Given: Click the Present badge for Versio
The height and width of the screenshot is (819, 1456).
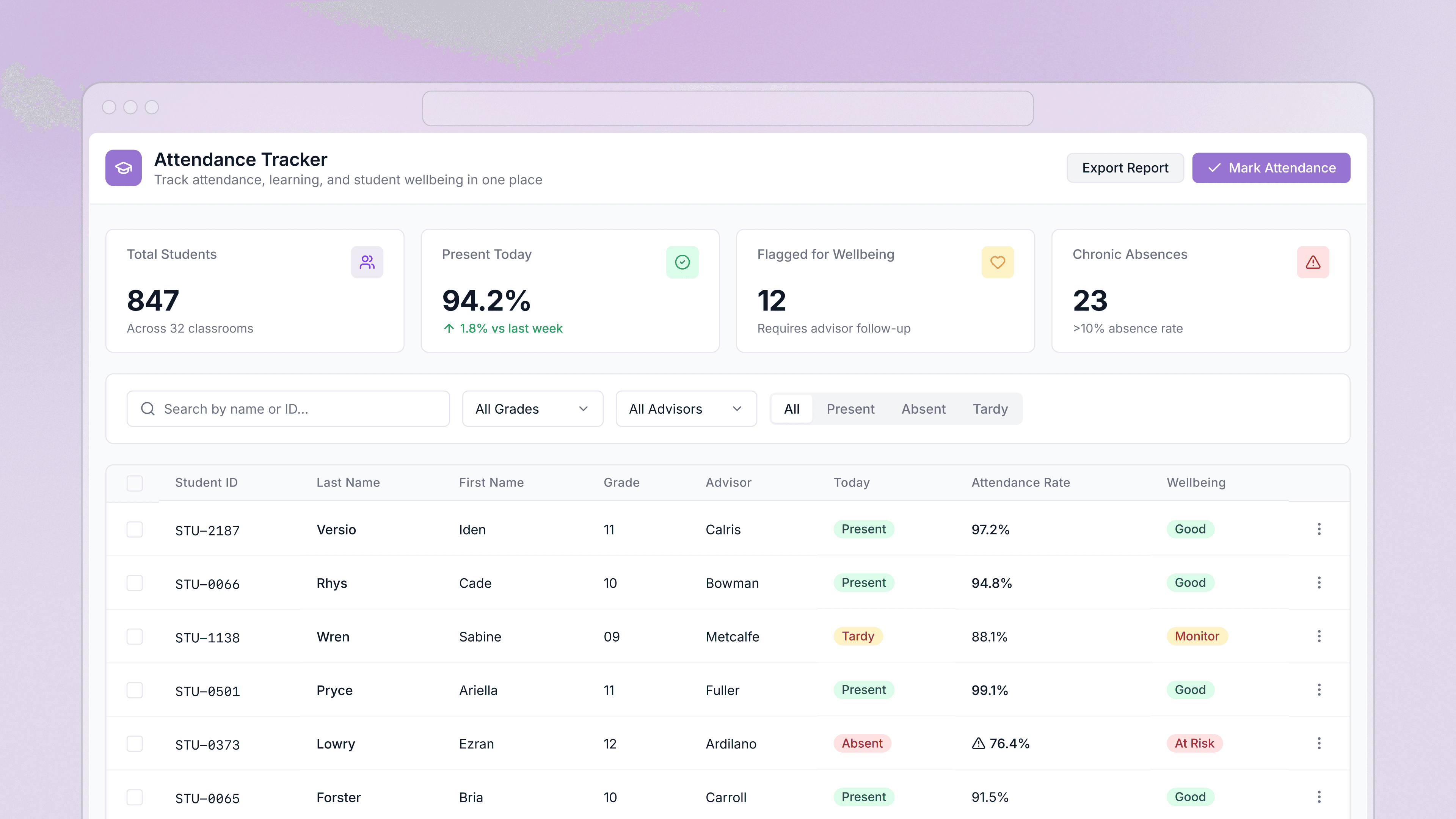Looking at the screenshot, I should 864,529.
